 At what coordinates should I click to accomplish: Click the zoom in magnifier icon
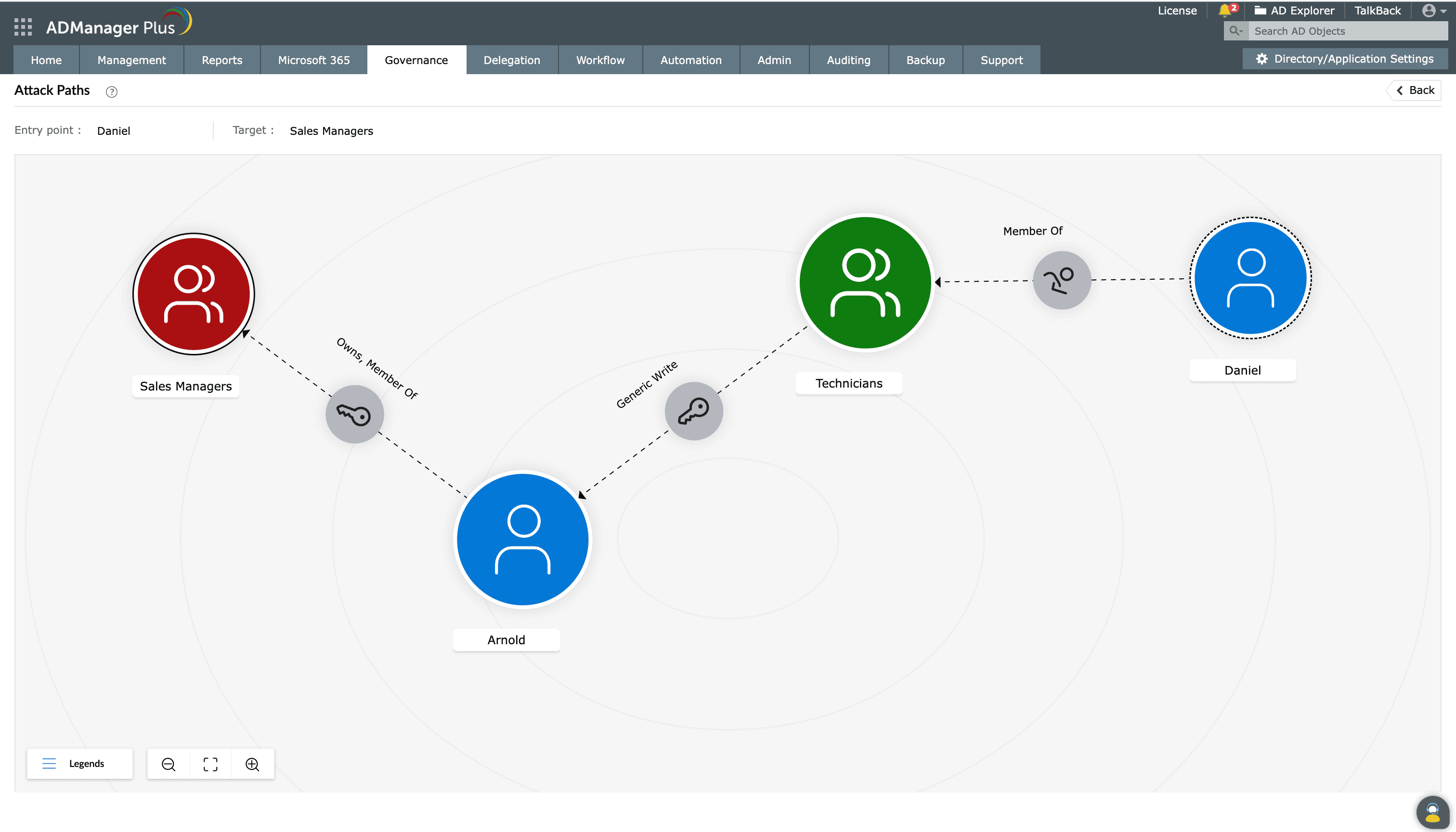pyautogui.click(x=252, y=764)
